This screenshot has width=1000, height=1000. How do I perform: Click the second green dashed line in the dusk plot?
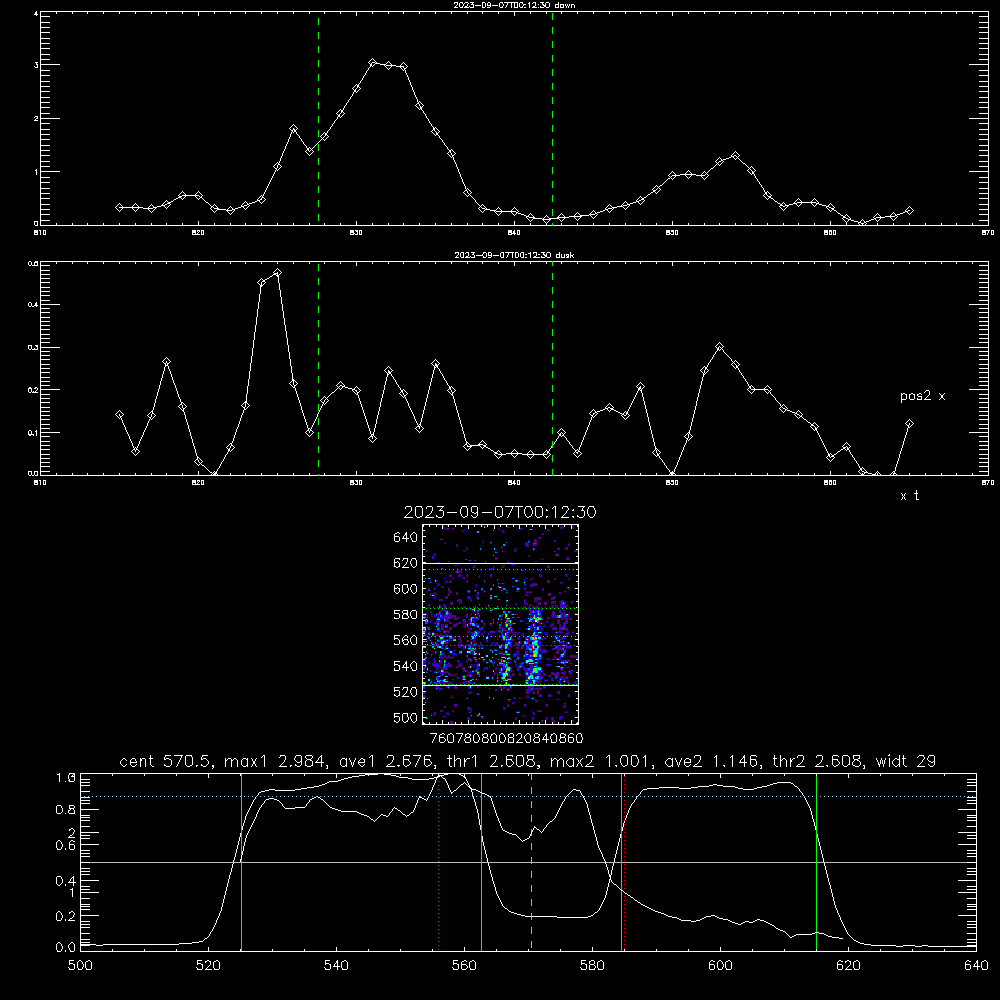point(552,369)
